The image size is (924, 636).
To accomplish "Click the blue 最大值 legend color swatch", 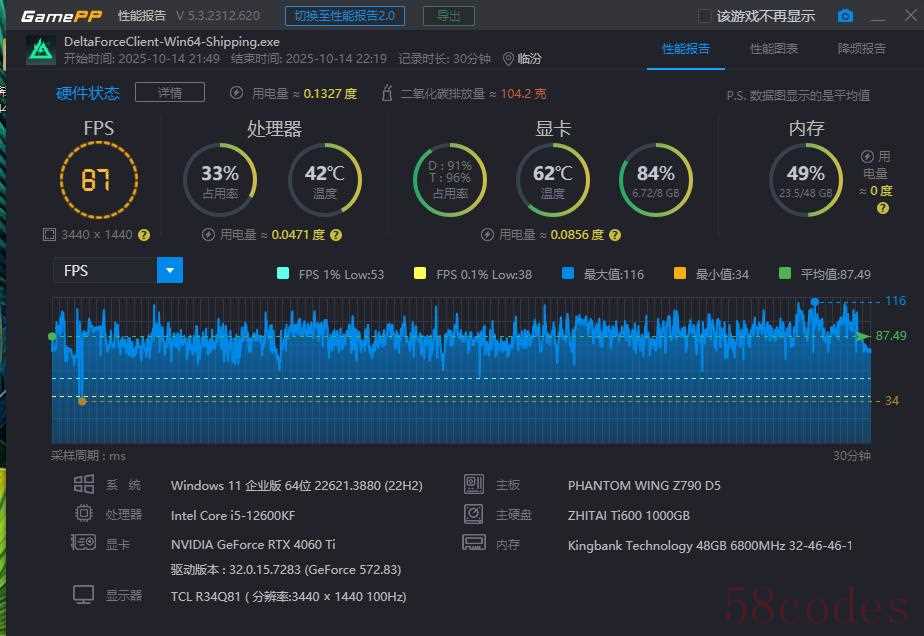I will 568,274.
